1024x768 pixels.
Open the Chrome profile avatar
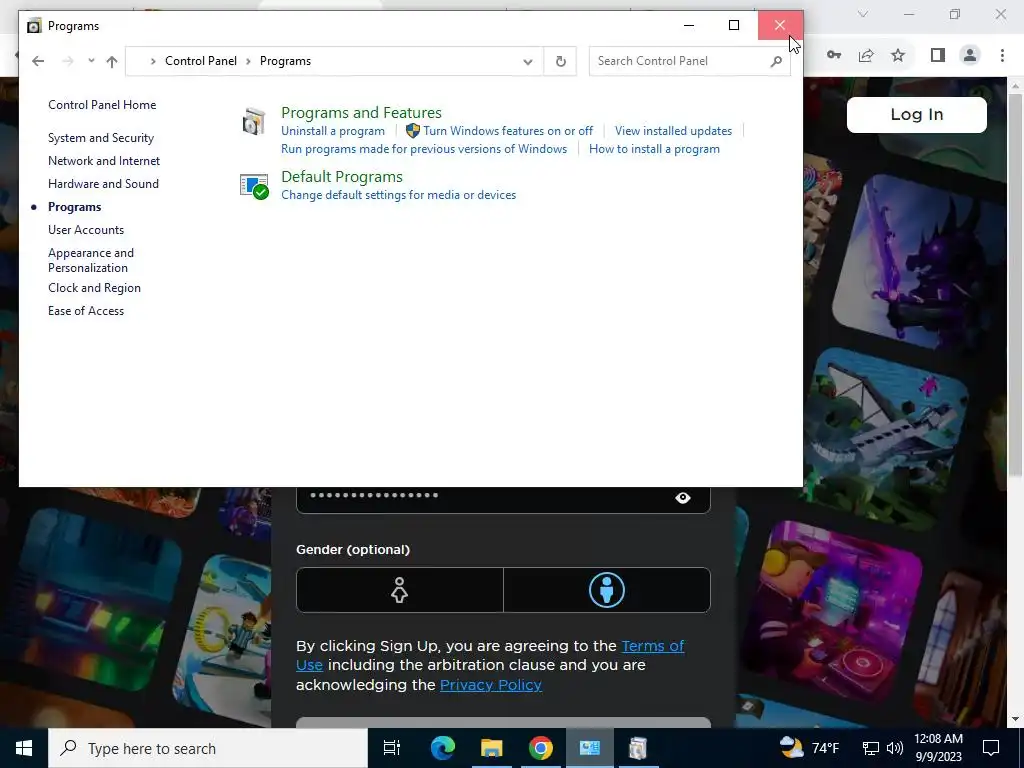point(970,55)
